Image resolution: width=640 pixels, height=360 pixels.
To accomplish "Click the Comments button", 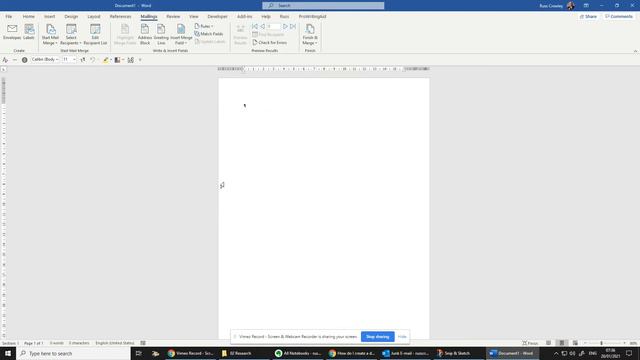I will click(619, 16).
